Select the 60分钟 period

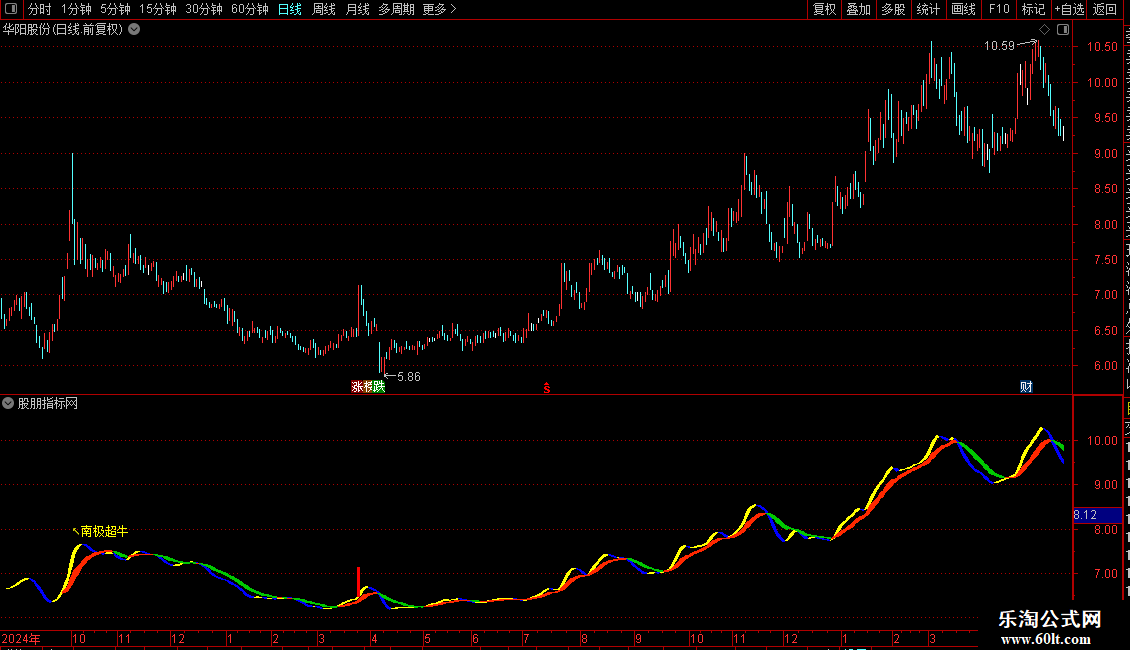click(x=250, y=9)
